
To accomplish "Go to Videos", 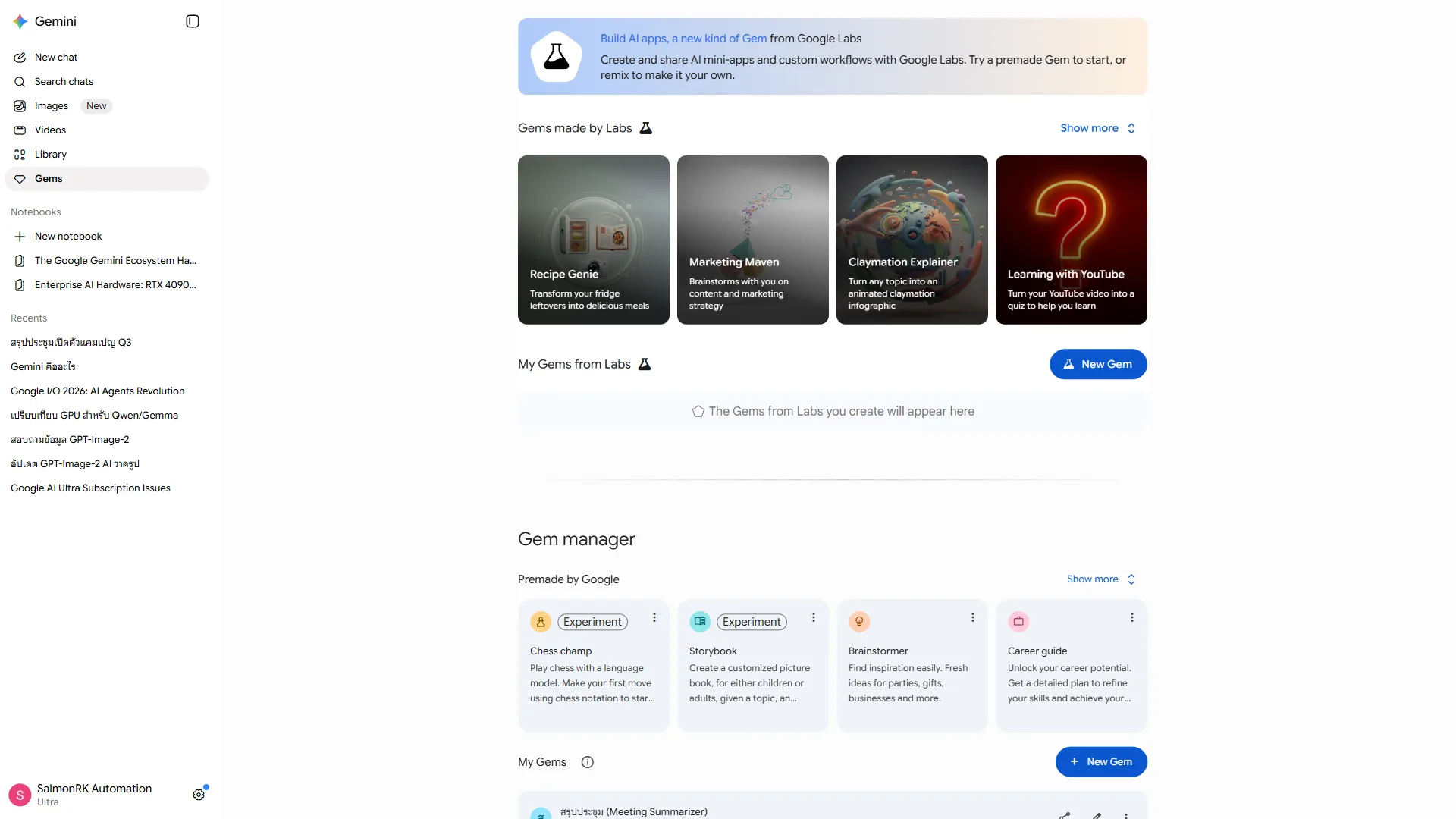I will [x=106, y=130].
